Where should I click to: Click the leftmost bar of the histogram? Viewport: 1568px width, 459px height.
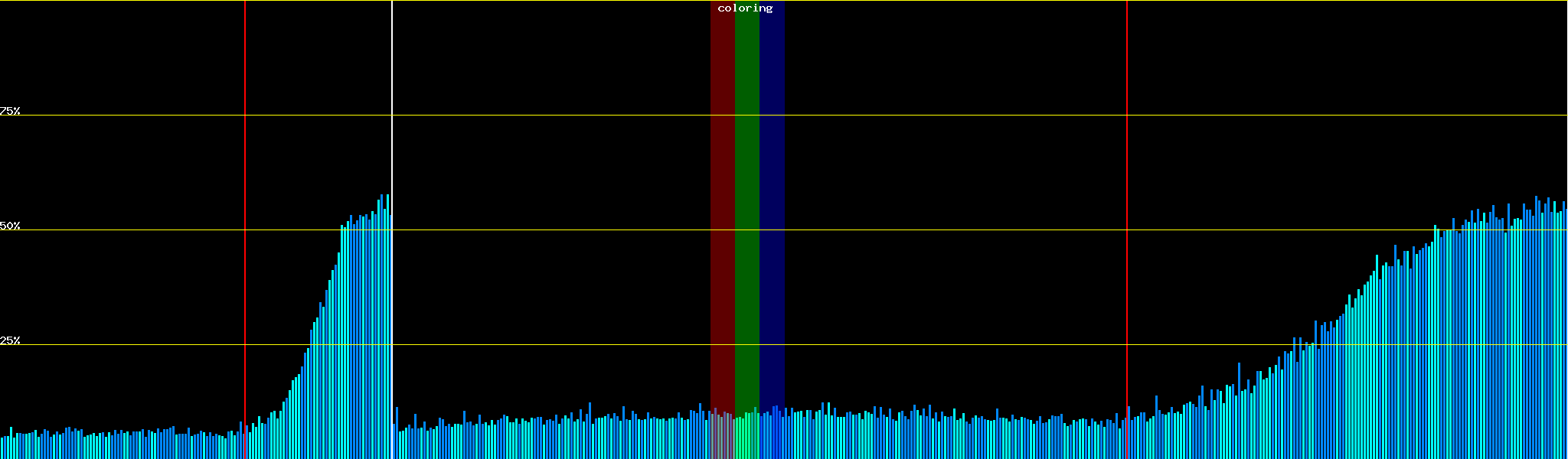point(2,448)
